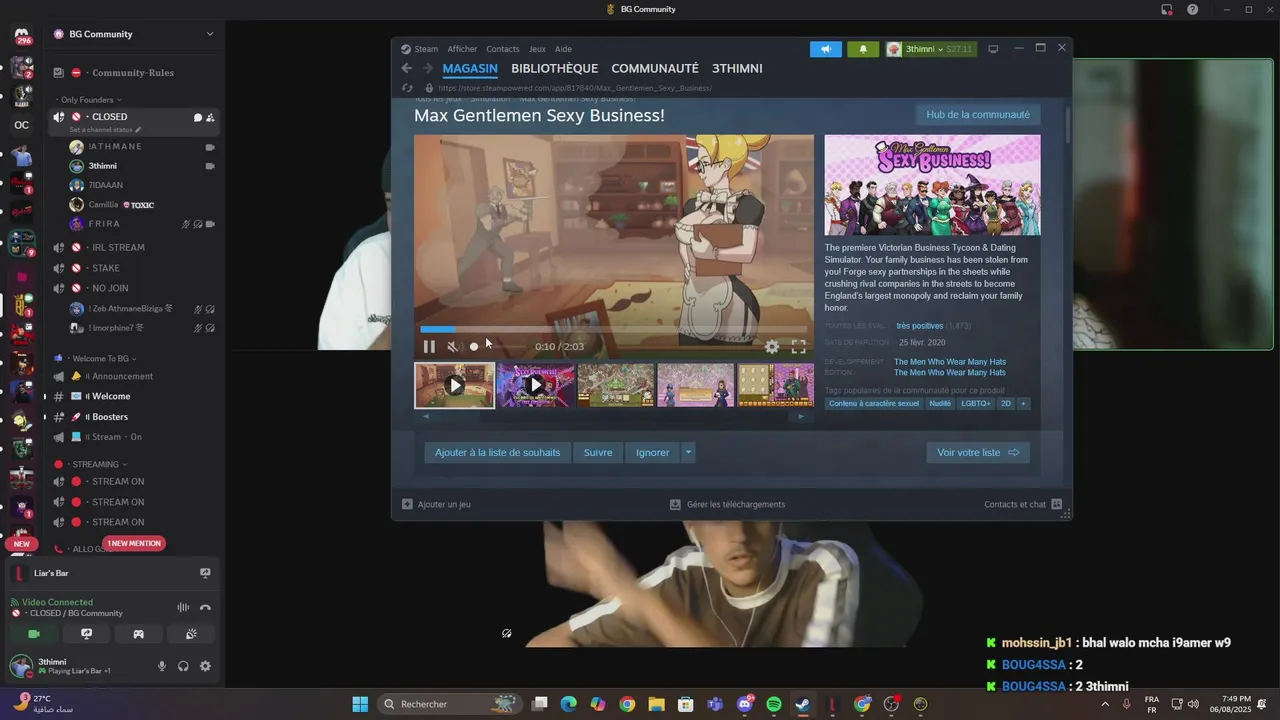Image resolution: width=1280 pixels, height=720 pixels.
Task: Collapse the Only Founders category
Action: (91, 100)
